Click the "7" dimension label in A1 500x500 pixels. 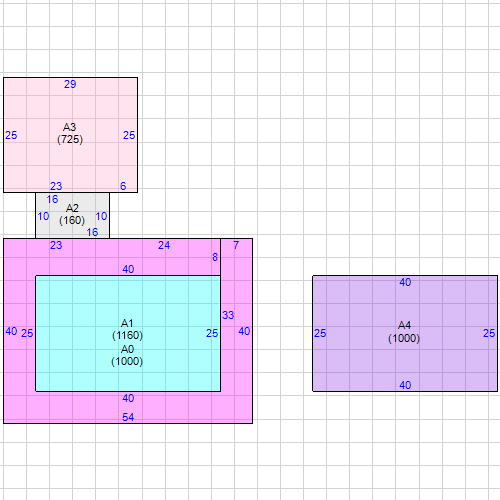pos(236,245)
